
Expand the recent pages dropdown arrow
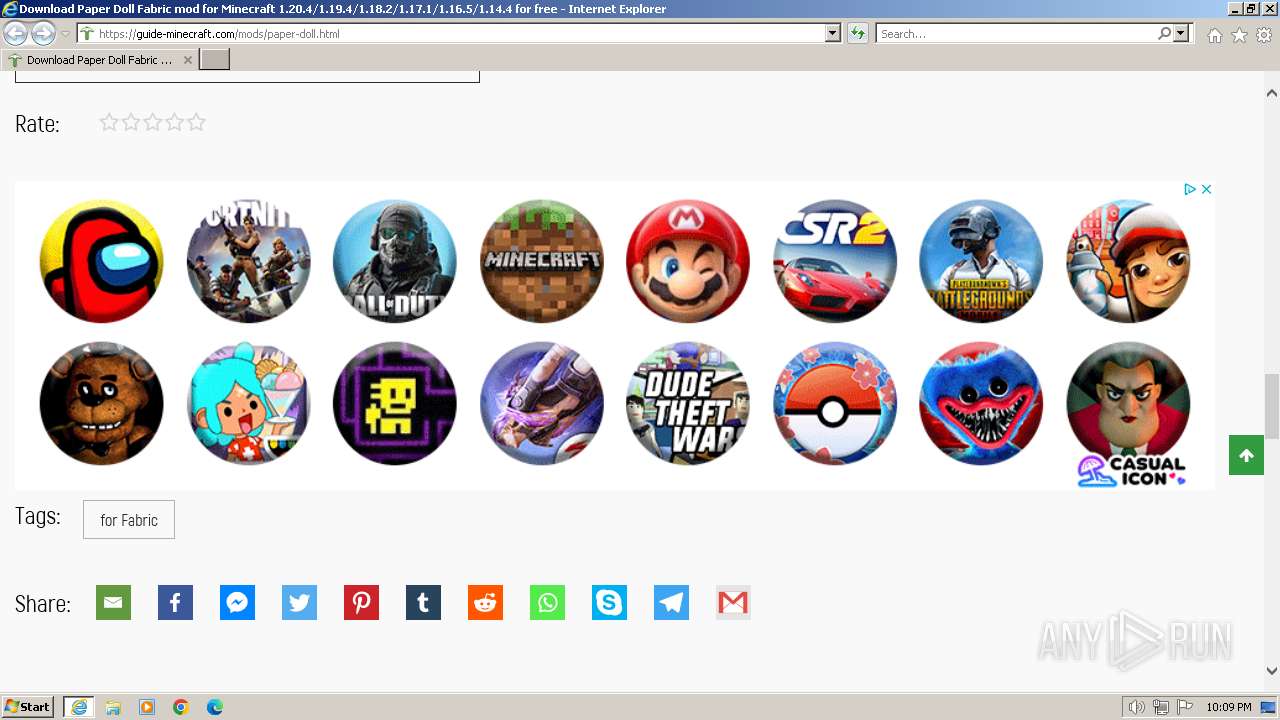pyautogui.click(x=65, y=34)
